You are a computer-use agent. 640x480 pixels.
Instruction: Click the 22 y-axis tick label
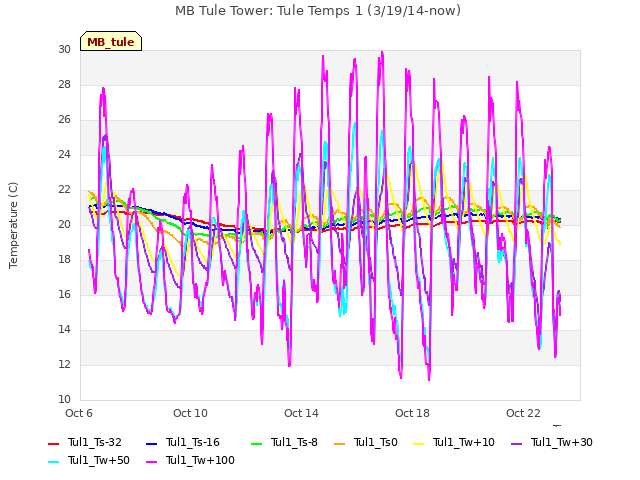64,190
